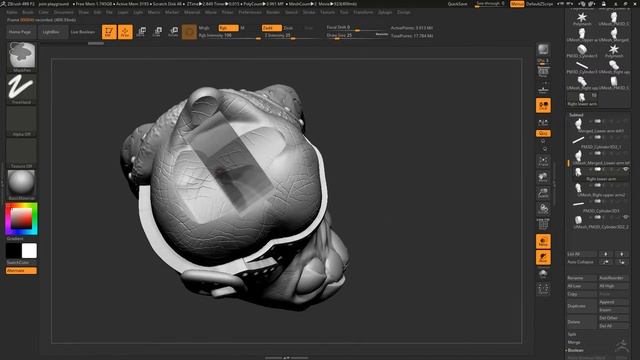The height and width of the screenshot is (360, 640).
Task: Toggle the Mrgb button
Action: point(204,28)
